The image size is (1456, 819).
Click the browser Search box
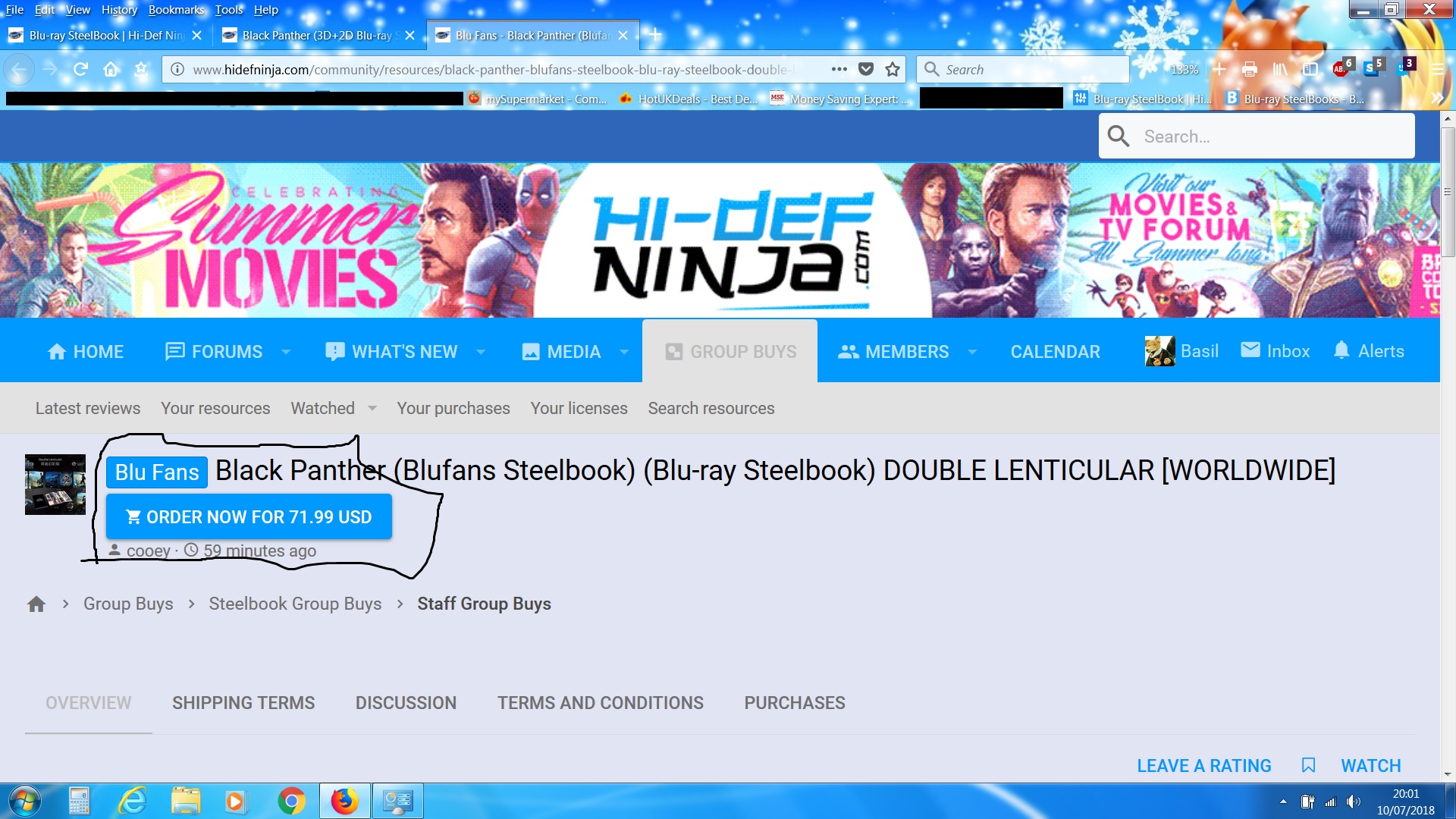click(x=1023, y=70)
